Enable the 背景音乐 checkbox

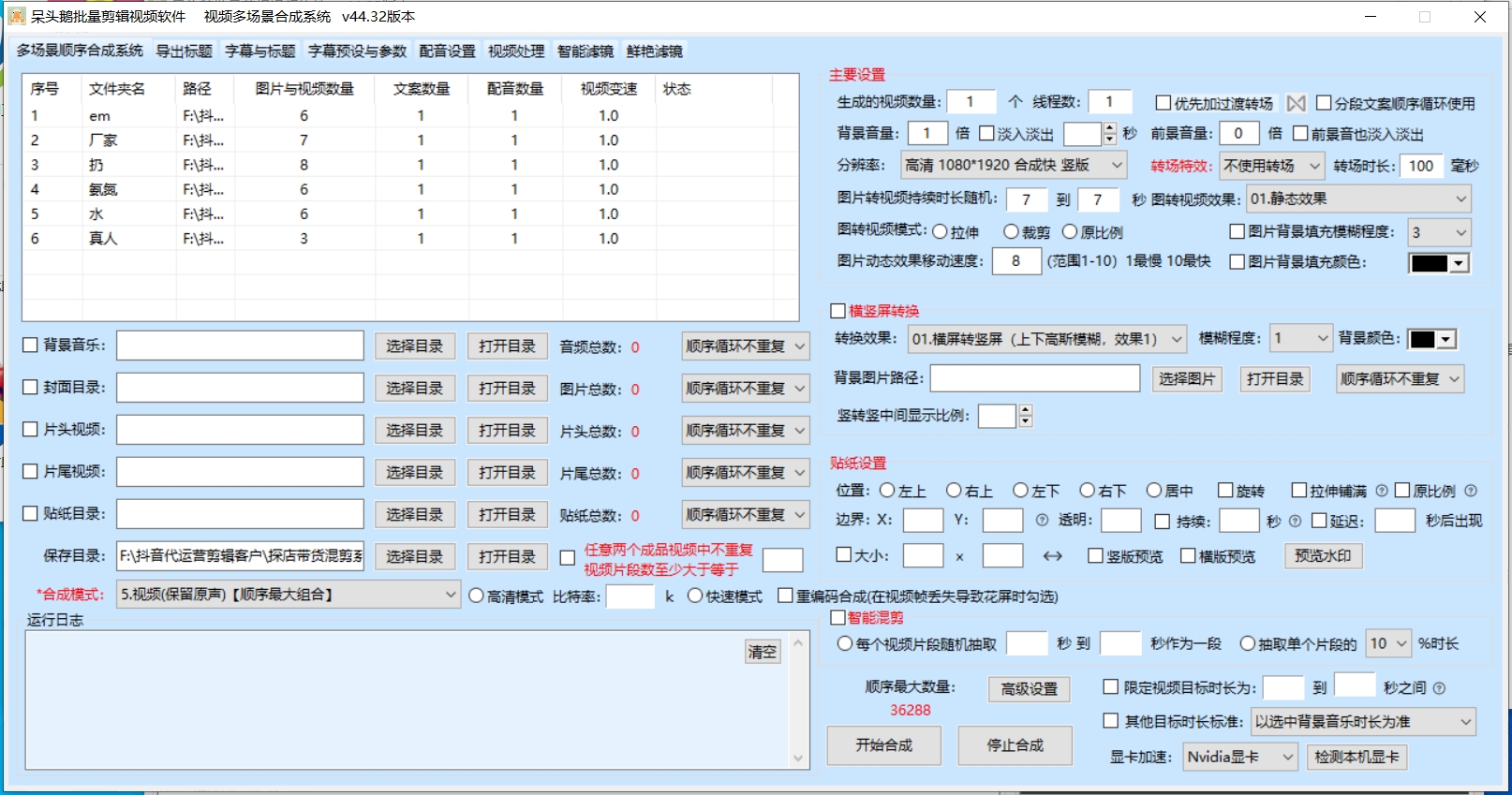[x=30, y=345]
